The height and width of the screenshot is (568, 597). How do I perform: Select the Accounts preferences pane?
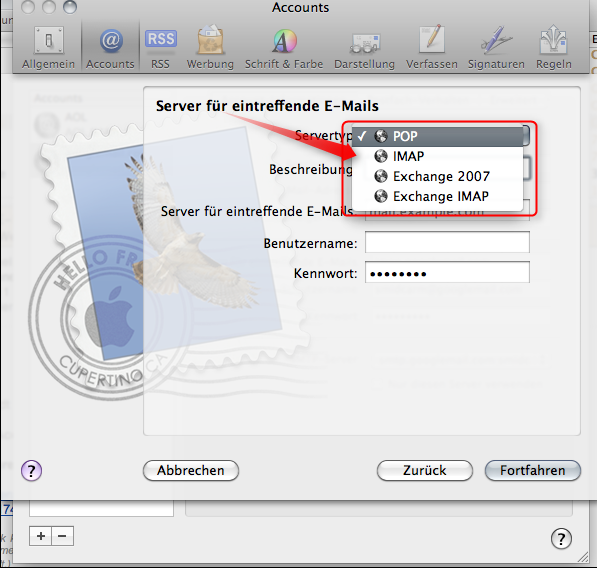(x=110, y=48)
